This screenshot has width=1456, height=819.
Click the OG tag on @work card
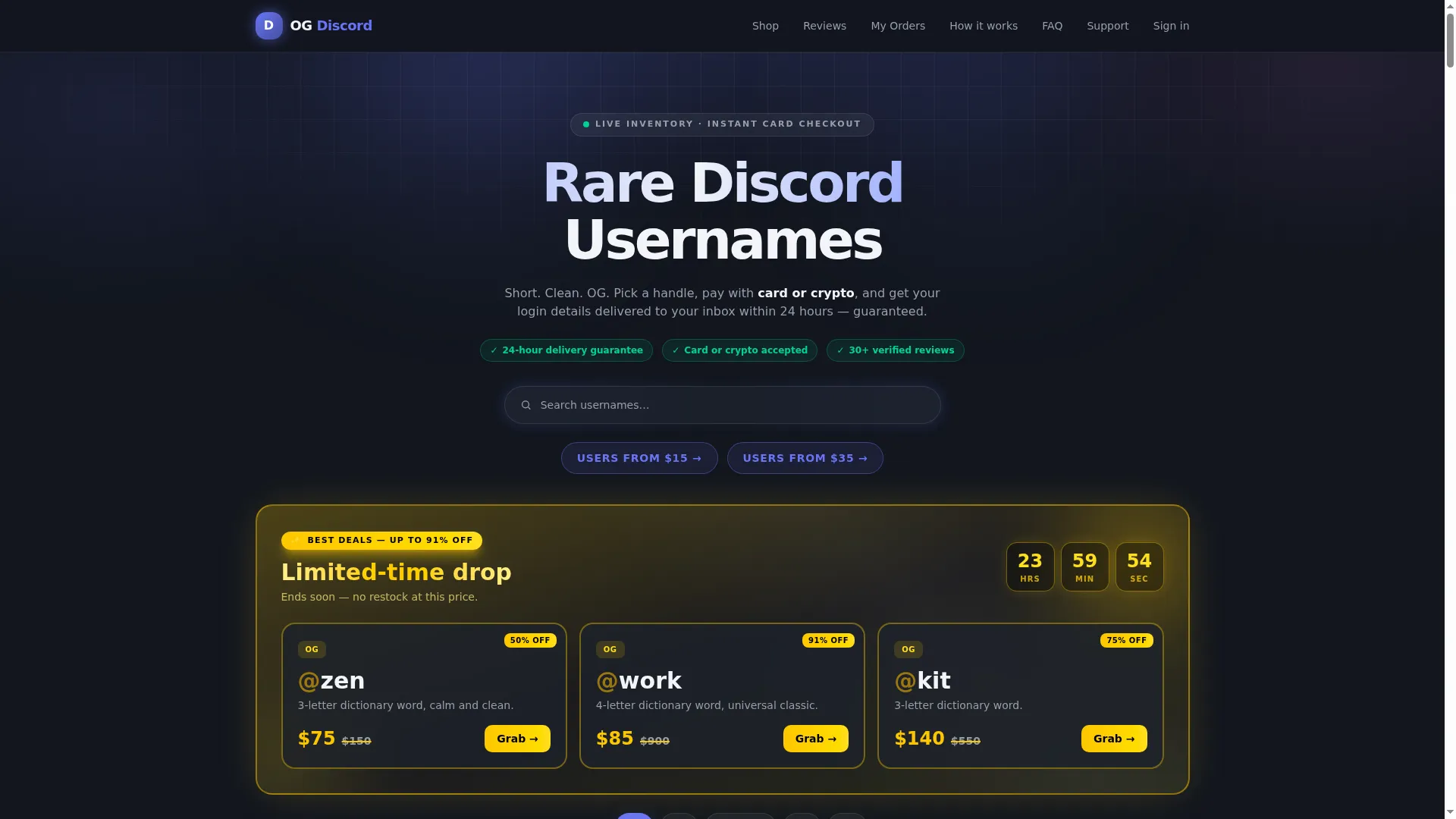(610, 650)
